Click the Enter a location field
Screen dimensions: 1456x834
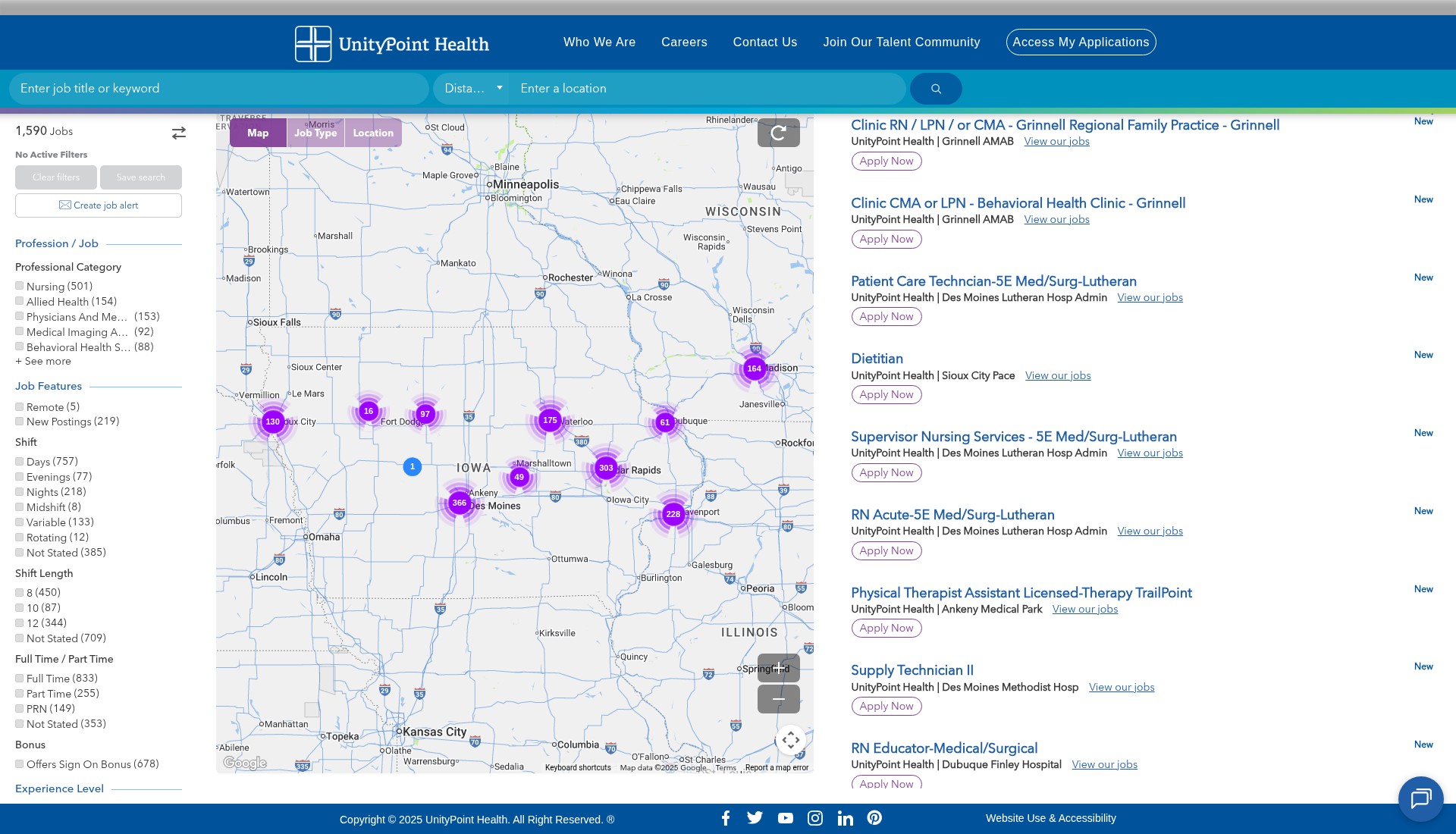coord(708,89)
